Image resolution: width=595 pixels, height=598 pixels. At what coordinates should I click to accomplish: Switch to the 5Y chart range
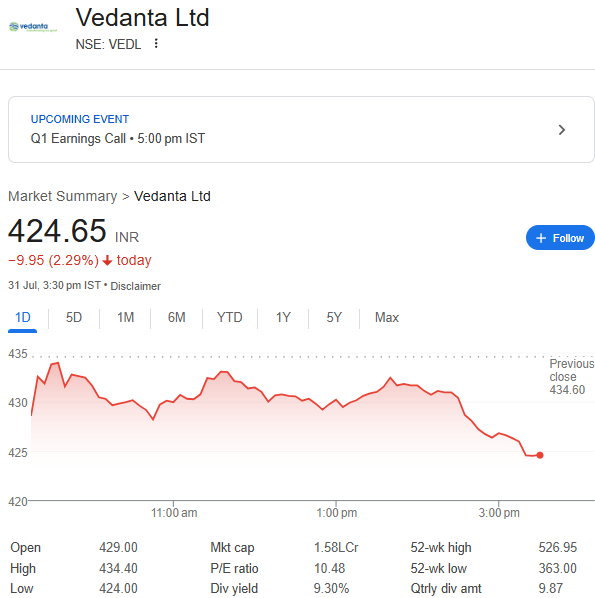334,317
